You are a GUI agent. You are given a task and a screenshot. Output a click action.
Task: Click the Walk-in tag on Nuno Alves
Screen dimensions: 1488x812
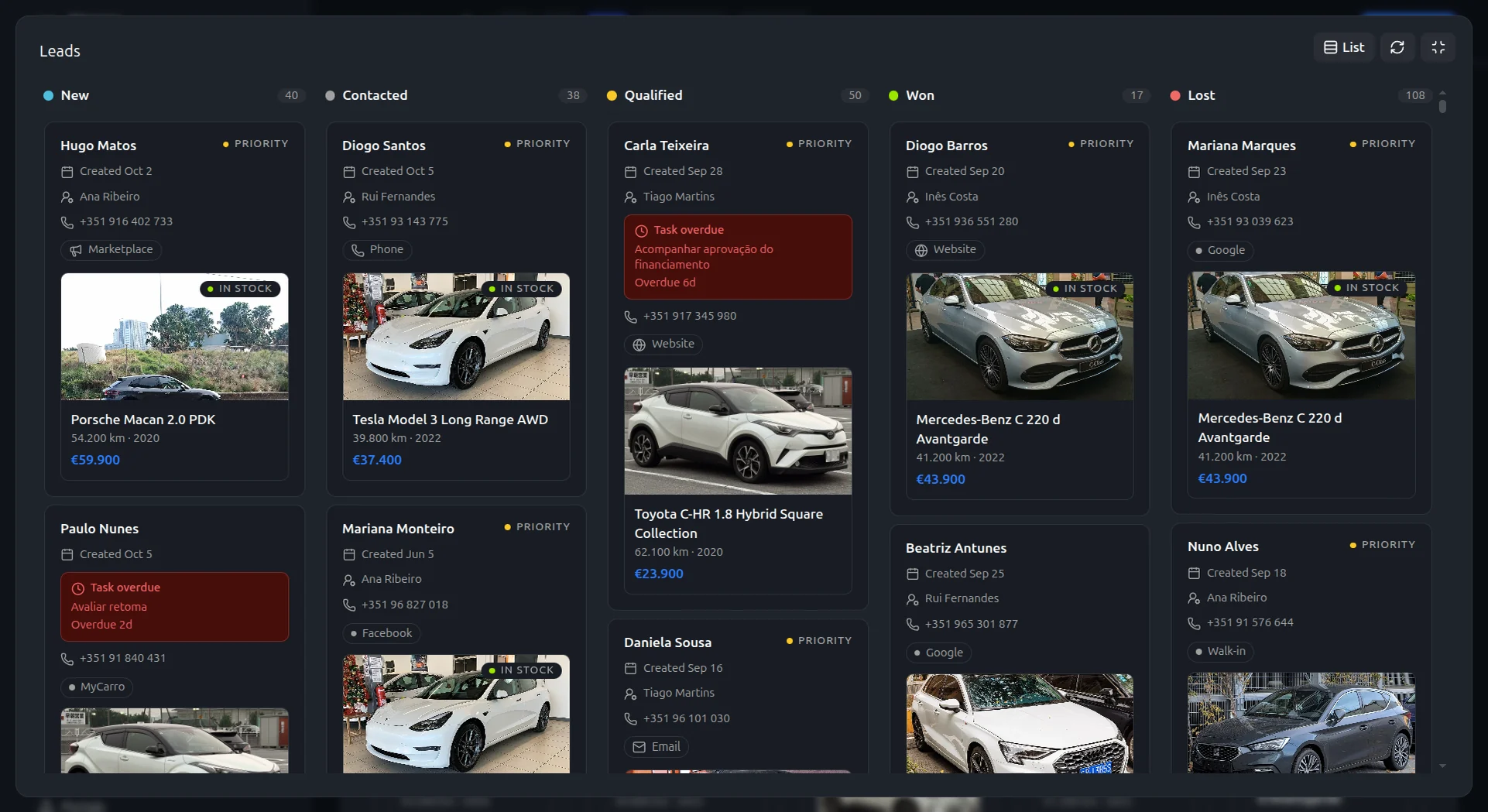pos(1221,651)
